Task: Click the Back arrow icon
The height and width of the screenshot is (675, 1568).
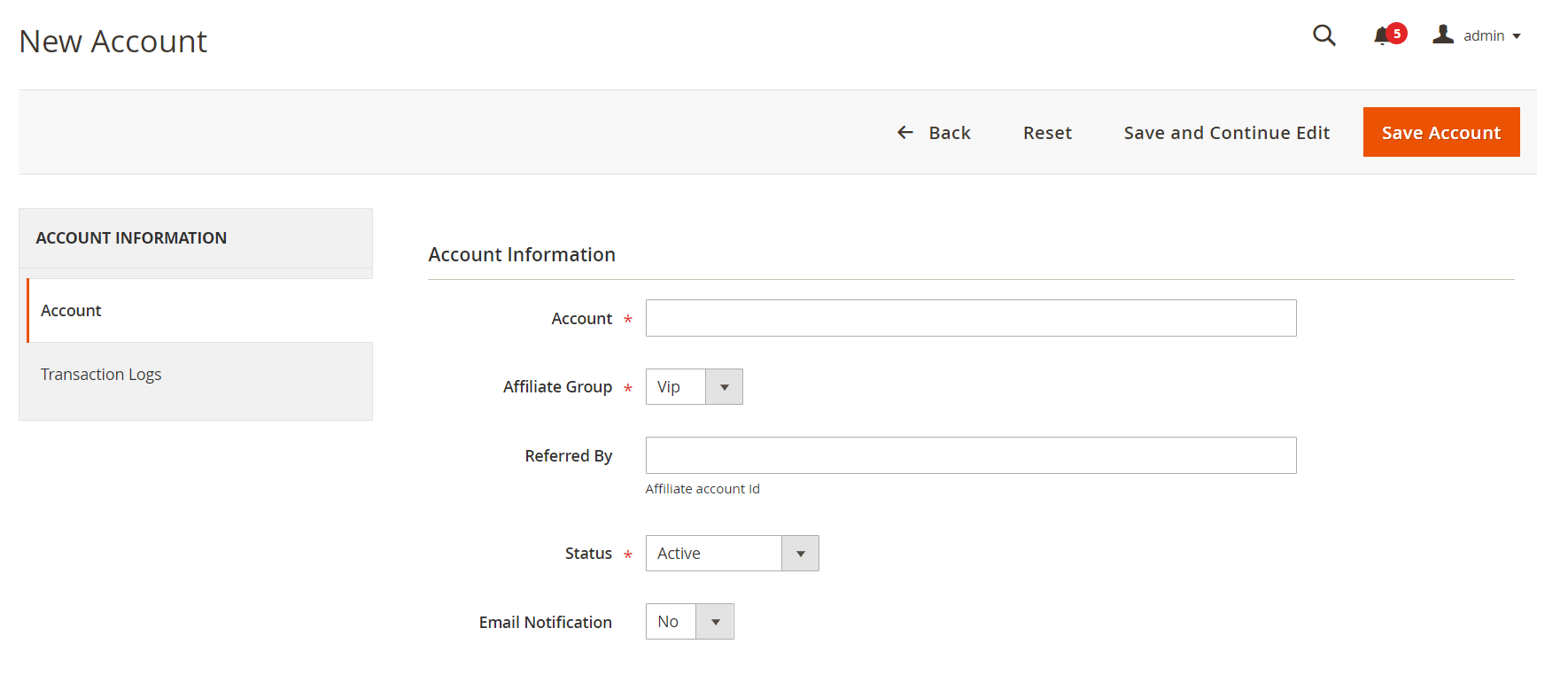Action: point(904,133)
